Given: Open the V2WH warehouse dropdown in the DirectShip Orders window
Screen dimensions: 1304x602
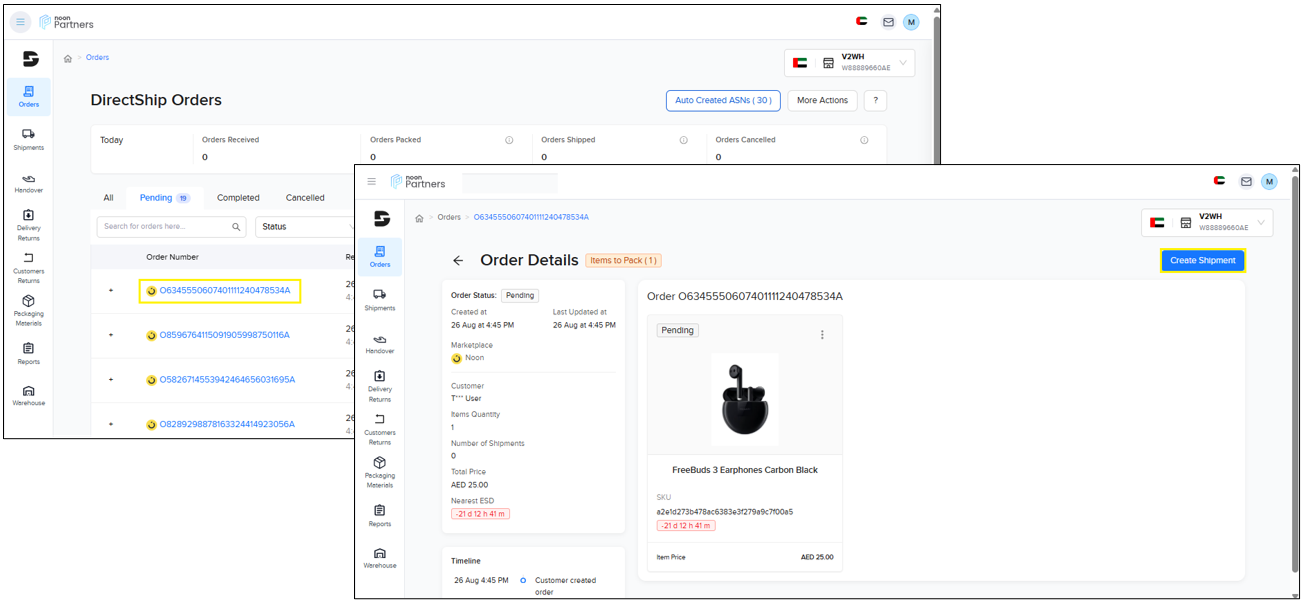Looking at the screenshot, I should click(850, 63).
